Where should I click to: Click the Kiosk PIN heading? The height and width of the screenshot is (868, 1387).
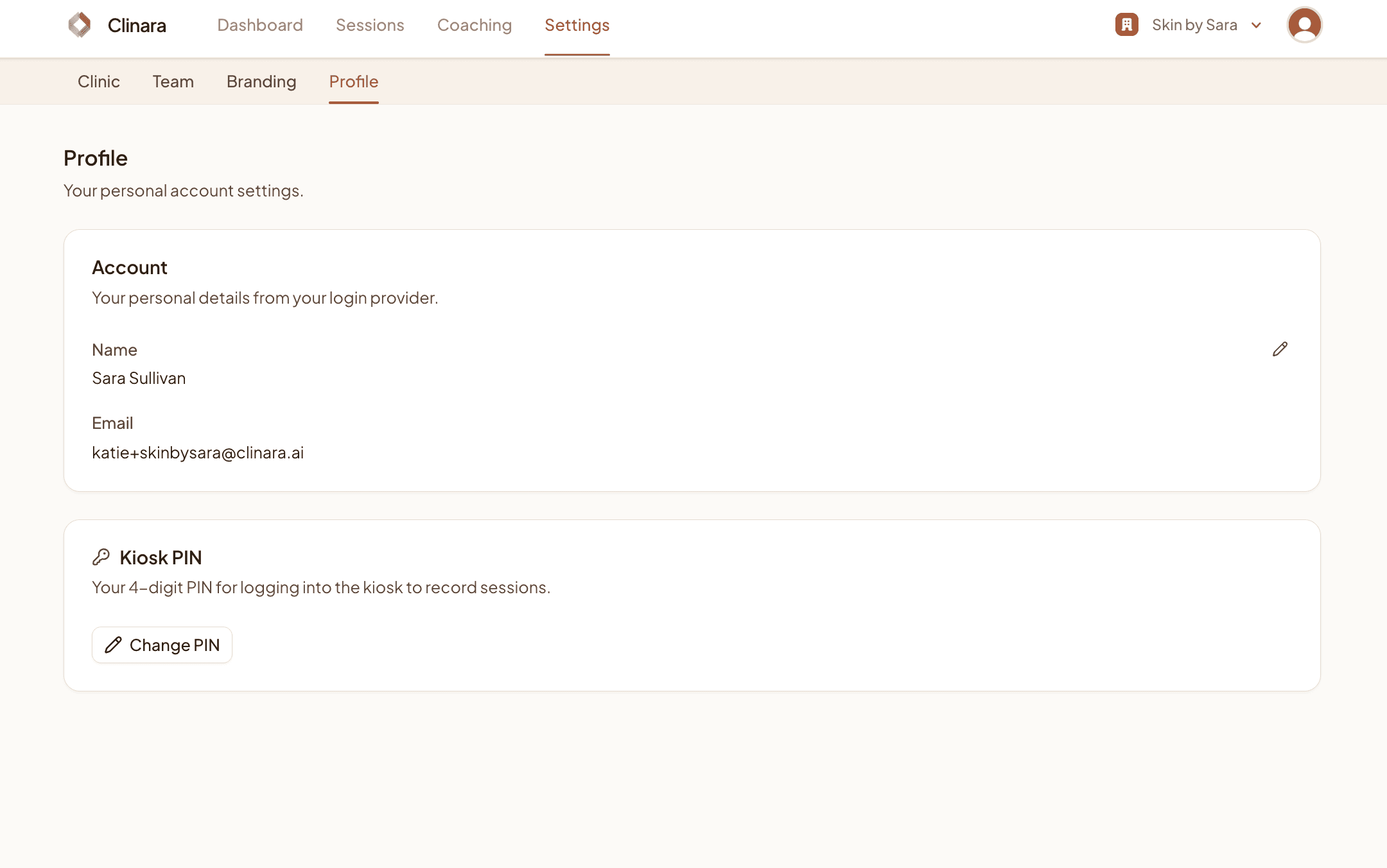coord(161,557)
